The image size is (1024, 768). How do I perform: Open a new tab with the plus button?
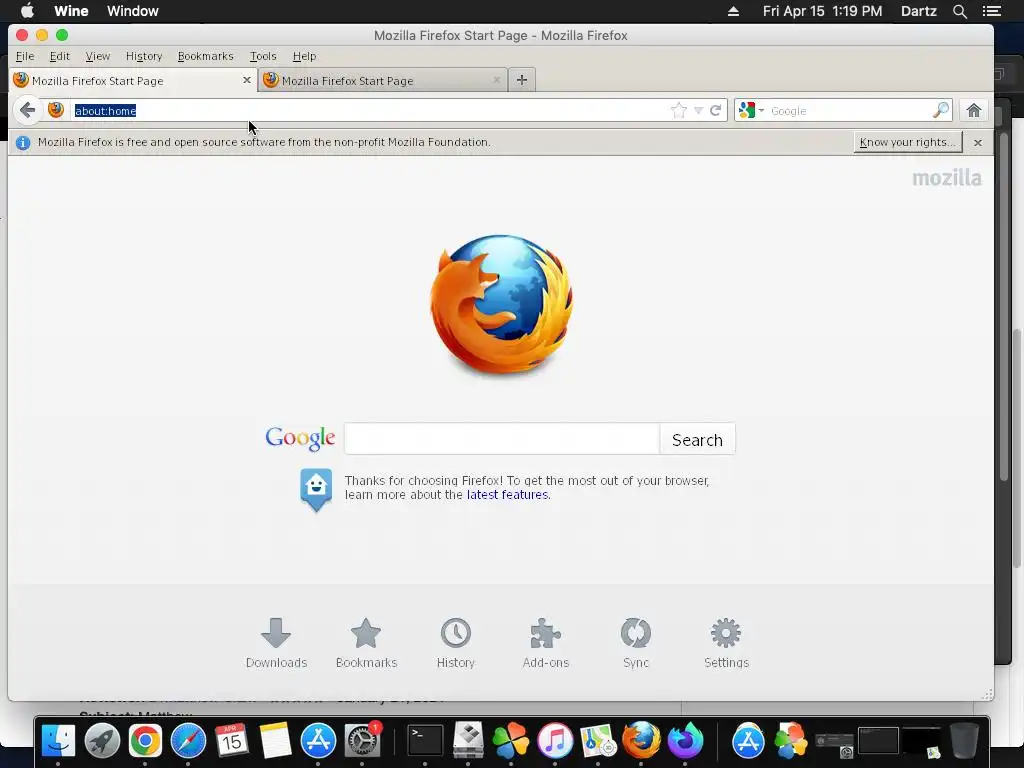tap(522, 80)
